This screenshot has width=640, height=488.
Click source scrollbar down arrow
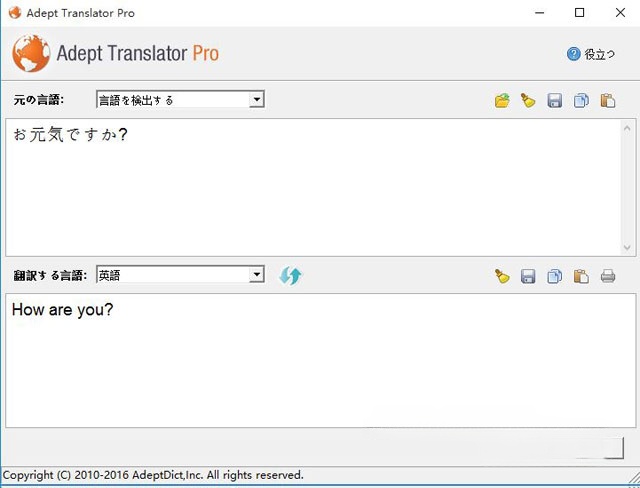click(x=628, y=247)
